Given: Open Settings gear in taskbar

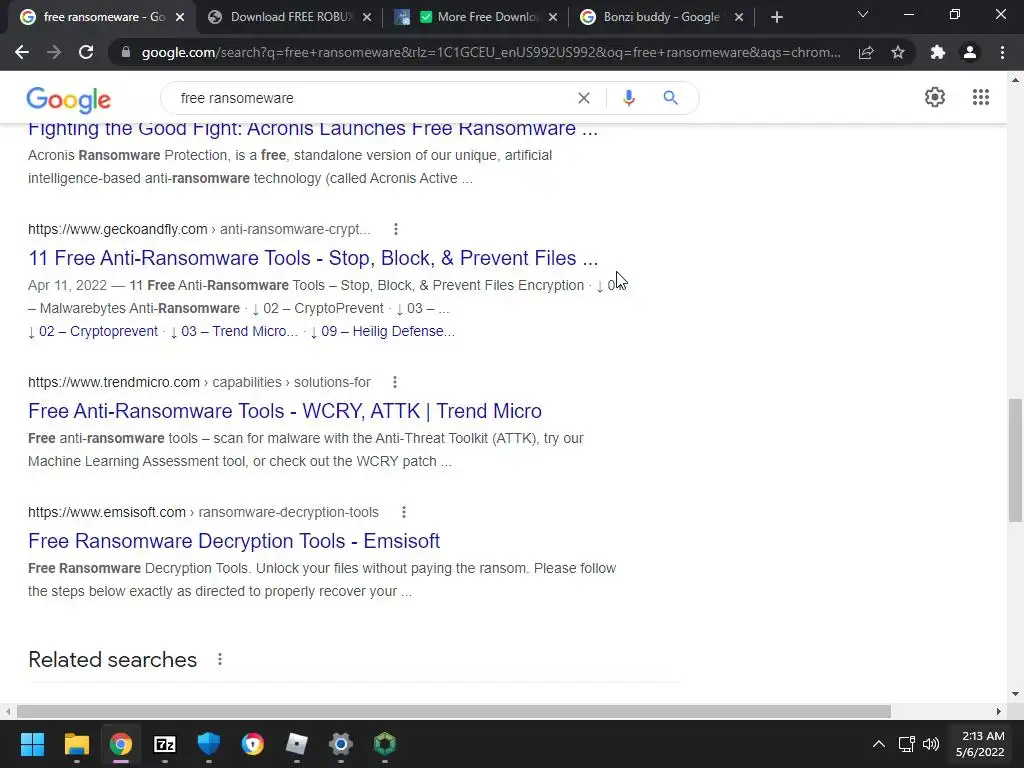Looking at the screenshot, I should pos(340,744).
